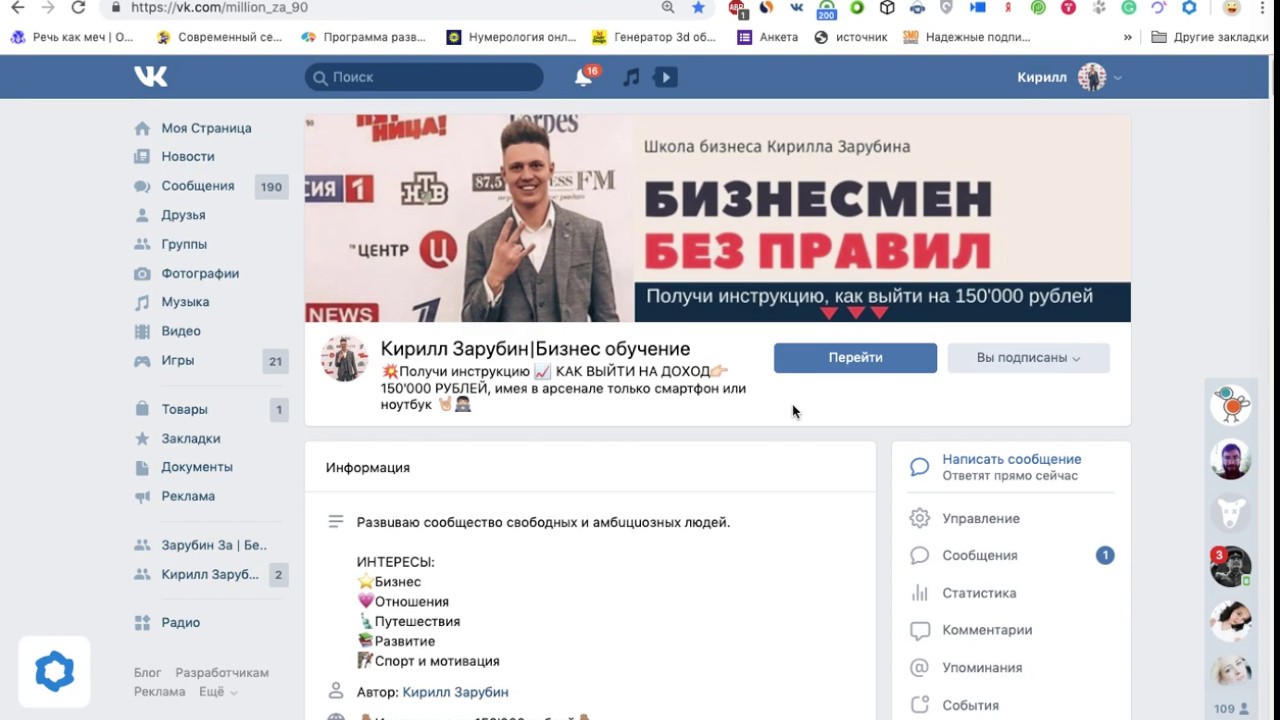Open author link Кирилл Зарубин
The image size is (1280, 720).
[455, 692]
